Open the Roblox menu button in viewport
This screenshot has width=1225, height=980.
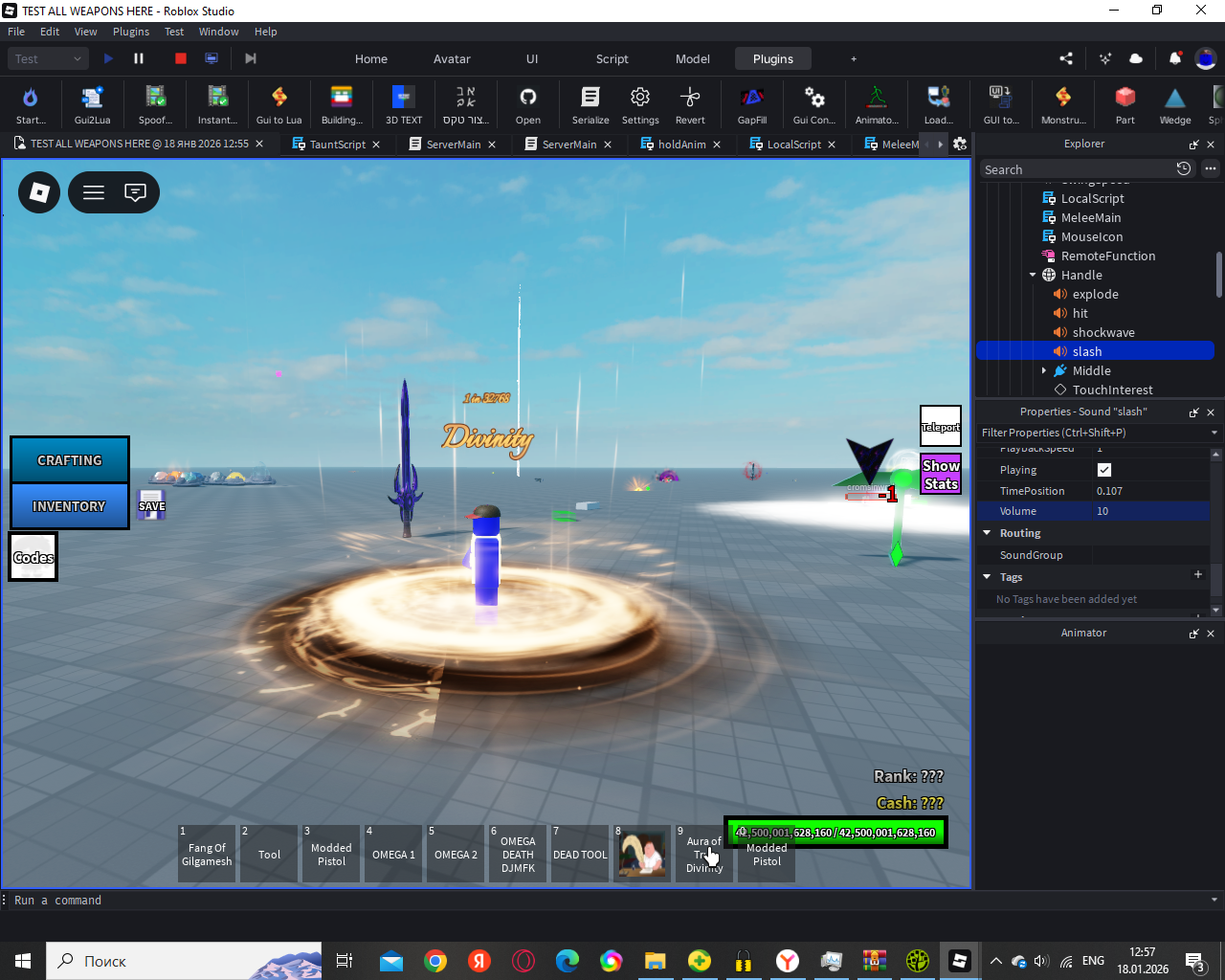[x=39, y=192]
